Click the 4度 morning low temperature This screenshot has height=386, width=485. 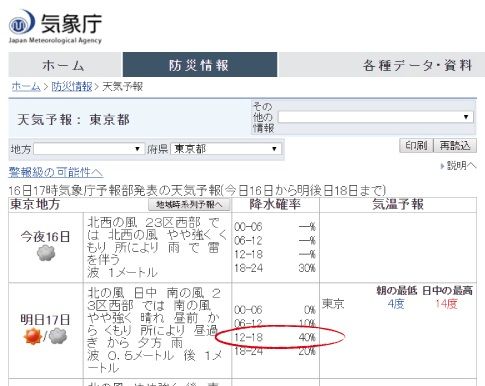[x=396, y=304]
